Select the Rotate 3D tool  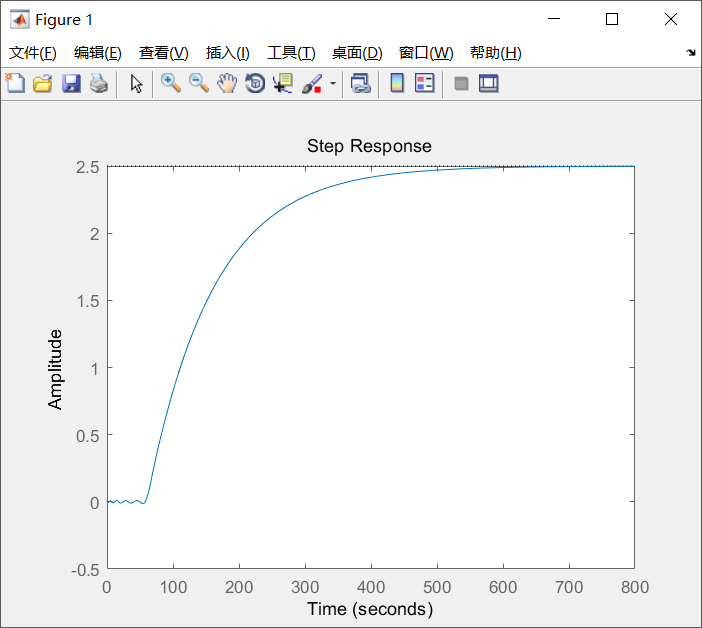(255, 84)
